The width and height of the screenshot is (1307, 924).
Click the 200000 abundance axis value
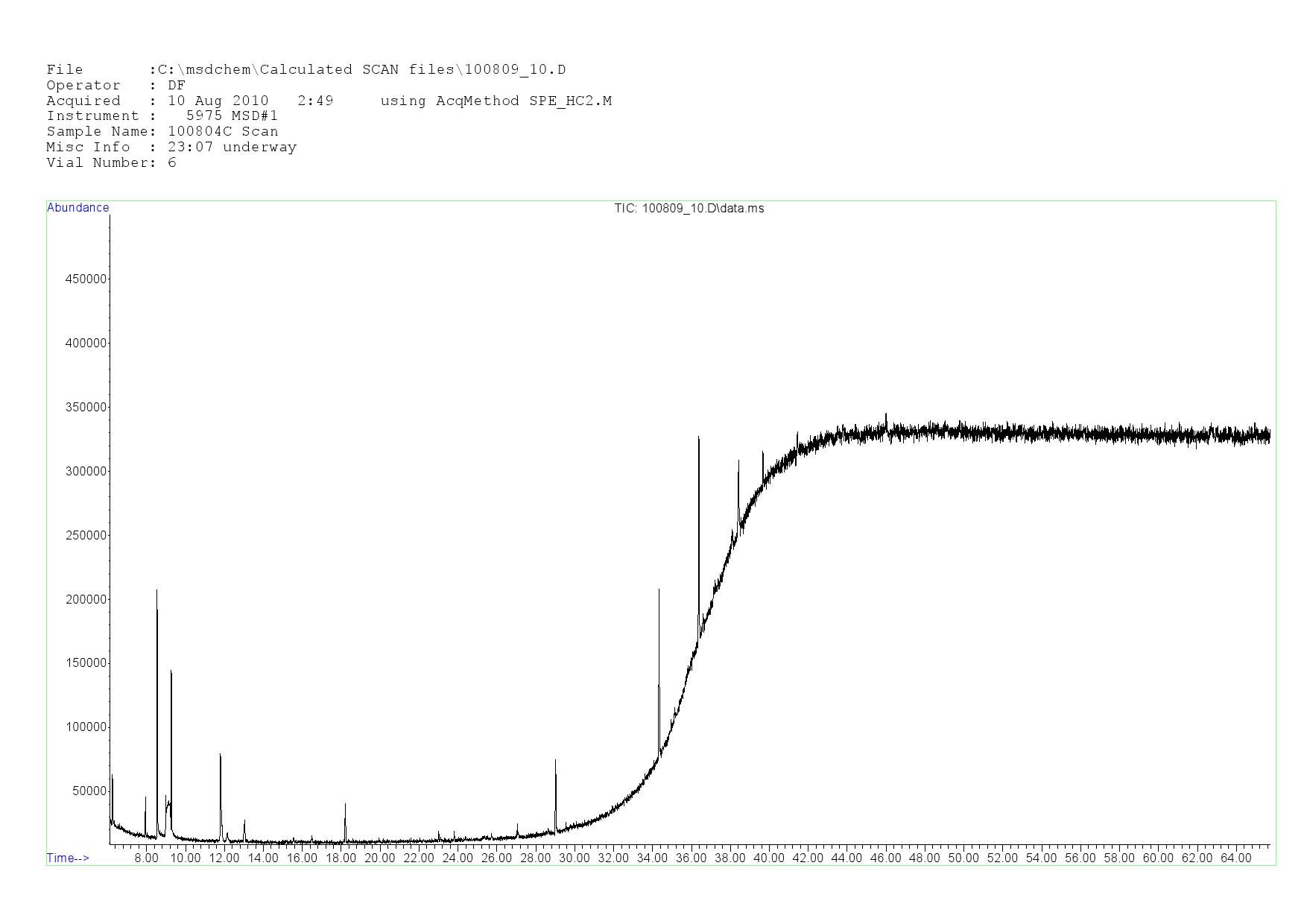click(x=86, y=600)
